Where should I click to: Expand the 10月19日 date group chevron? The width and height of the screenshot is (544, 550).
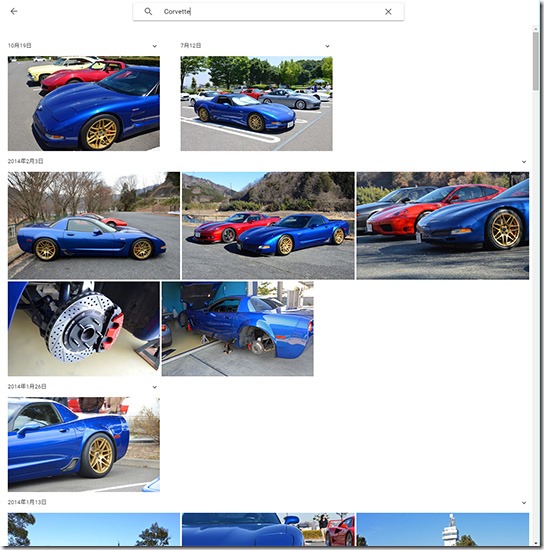click(155, 46)
